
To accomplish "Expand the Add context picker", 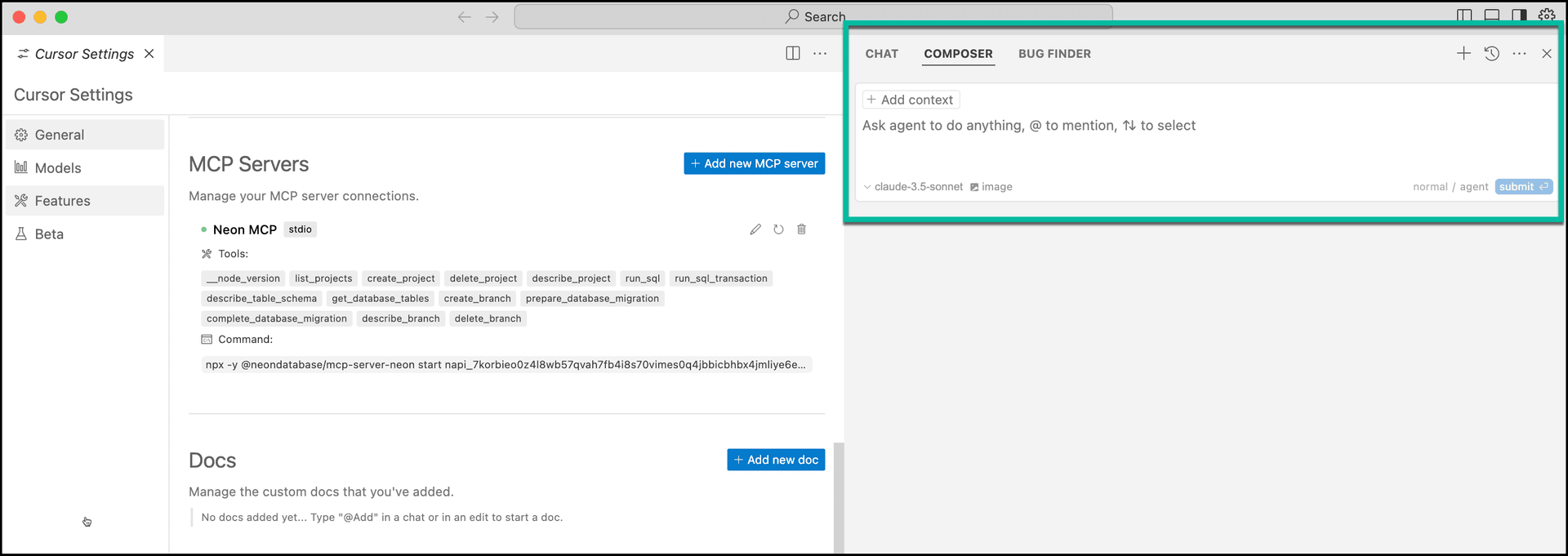I will click(x=911, y=100).
